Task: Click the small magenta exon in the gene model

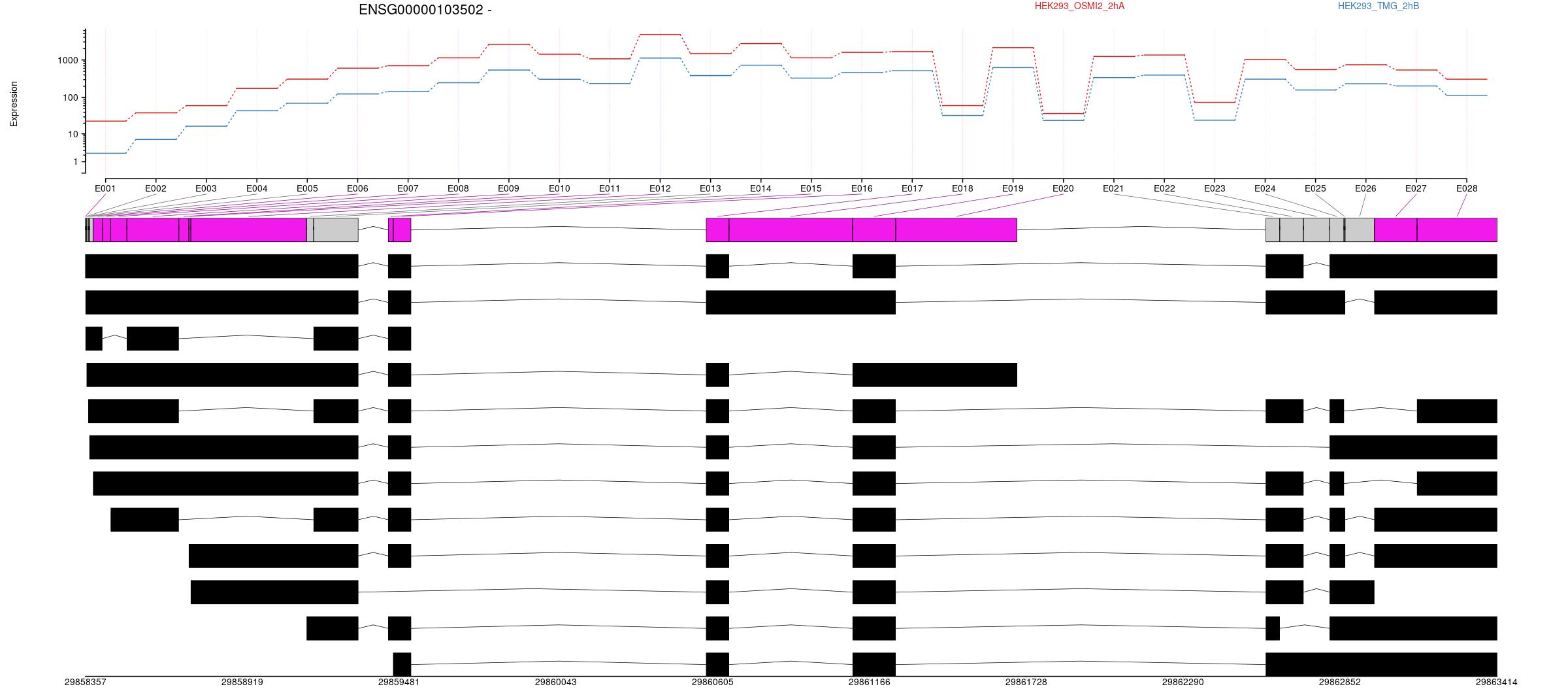Action: [x=400, y=230]
